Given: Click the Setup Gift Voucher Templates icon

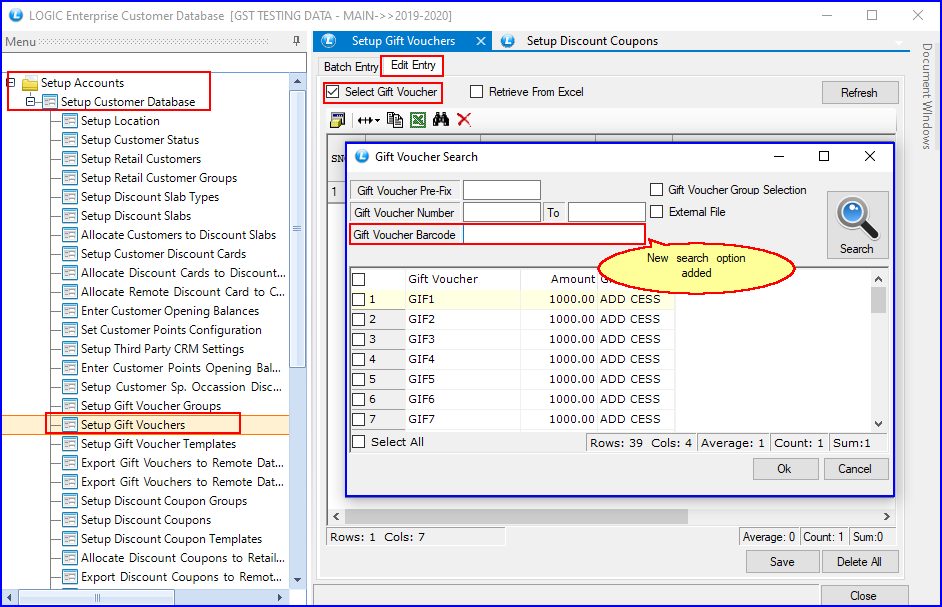Looking at the screenshot, I should pyautogui.click(x=70, y=444).
